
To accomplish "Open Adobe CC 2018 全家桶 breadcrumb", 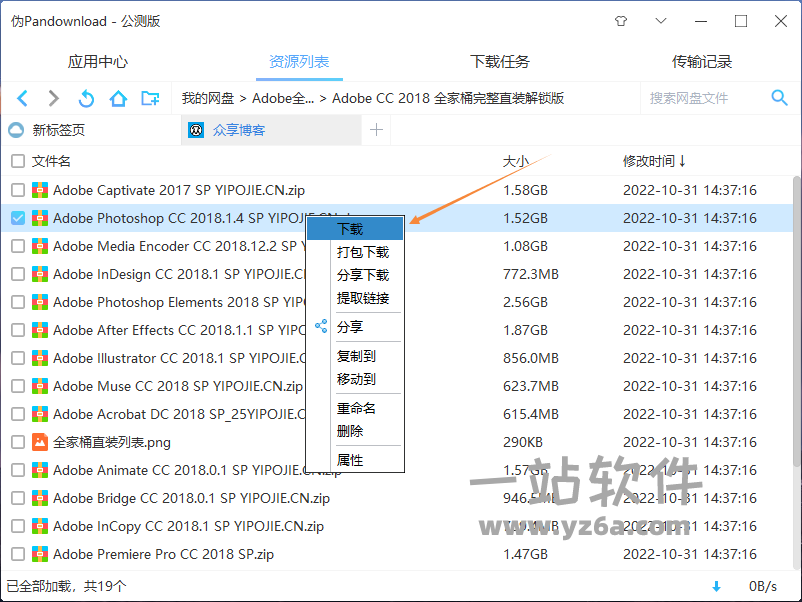I will click(448, 98).
